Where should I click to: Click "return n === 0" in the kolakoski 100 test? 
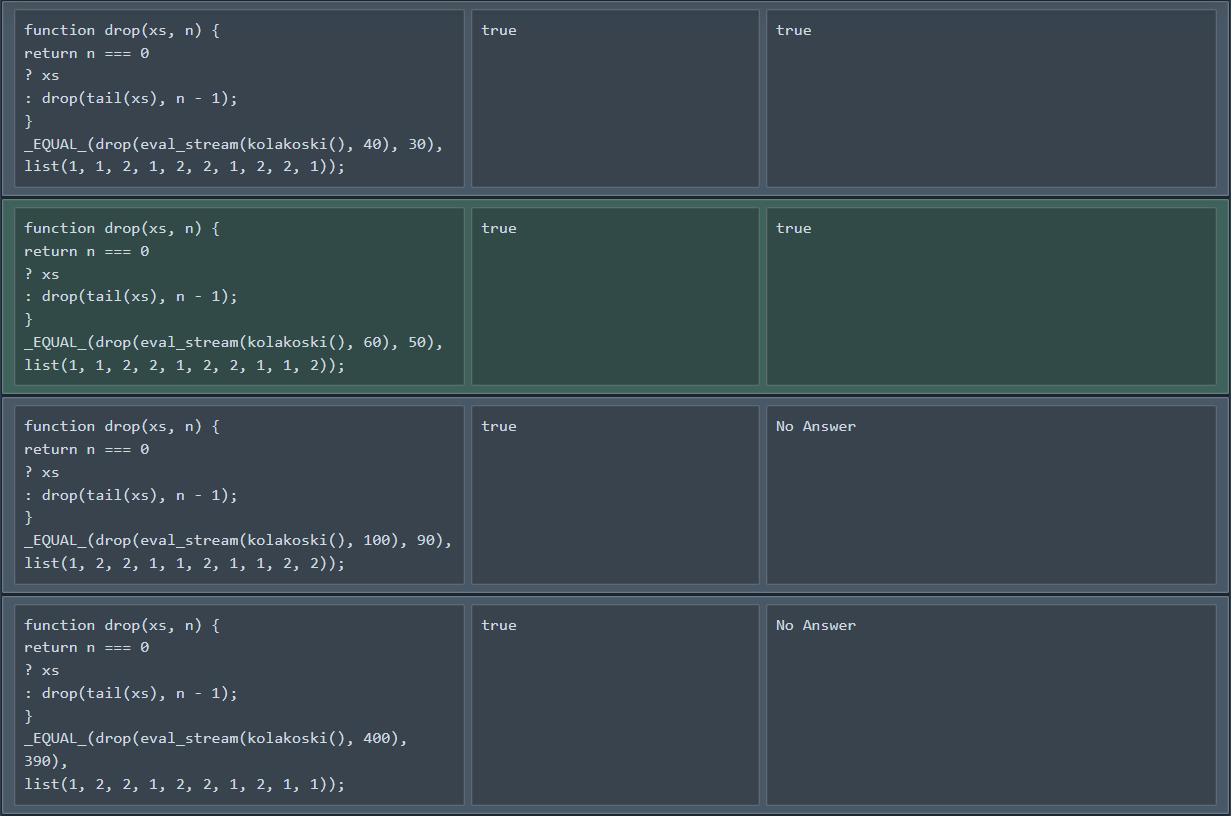pos(87,450)
